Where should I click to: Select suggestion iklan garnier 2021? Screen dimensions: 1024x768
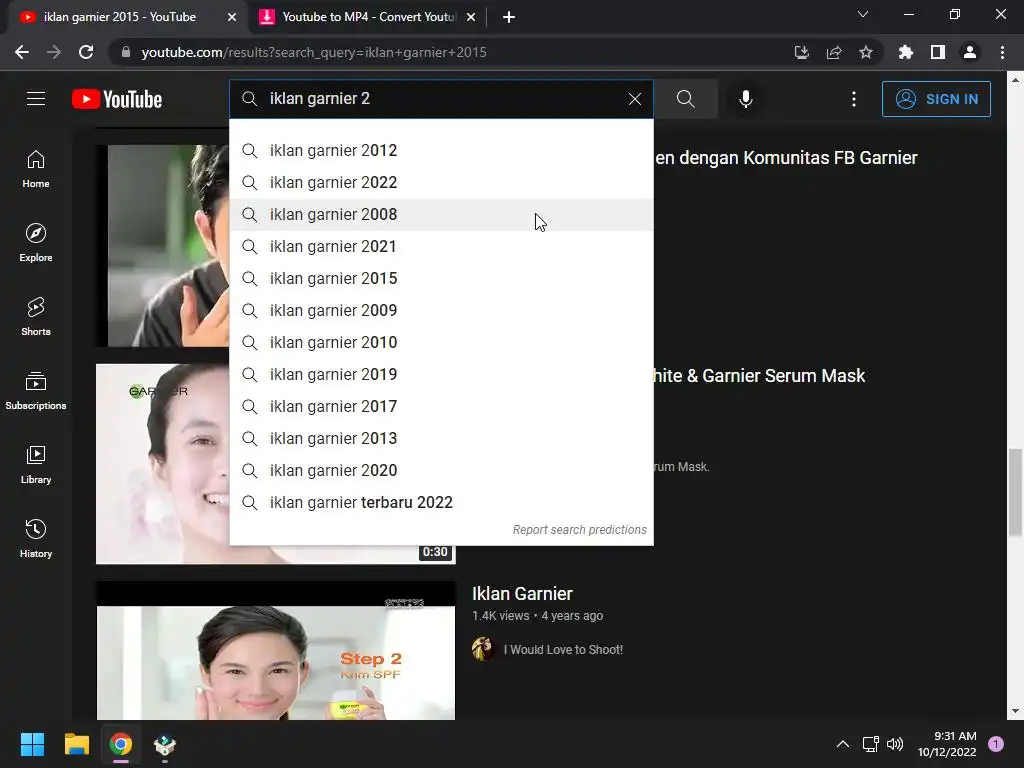tap(441, 246)
